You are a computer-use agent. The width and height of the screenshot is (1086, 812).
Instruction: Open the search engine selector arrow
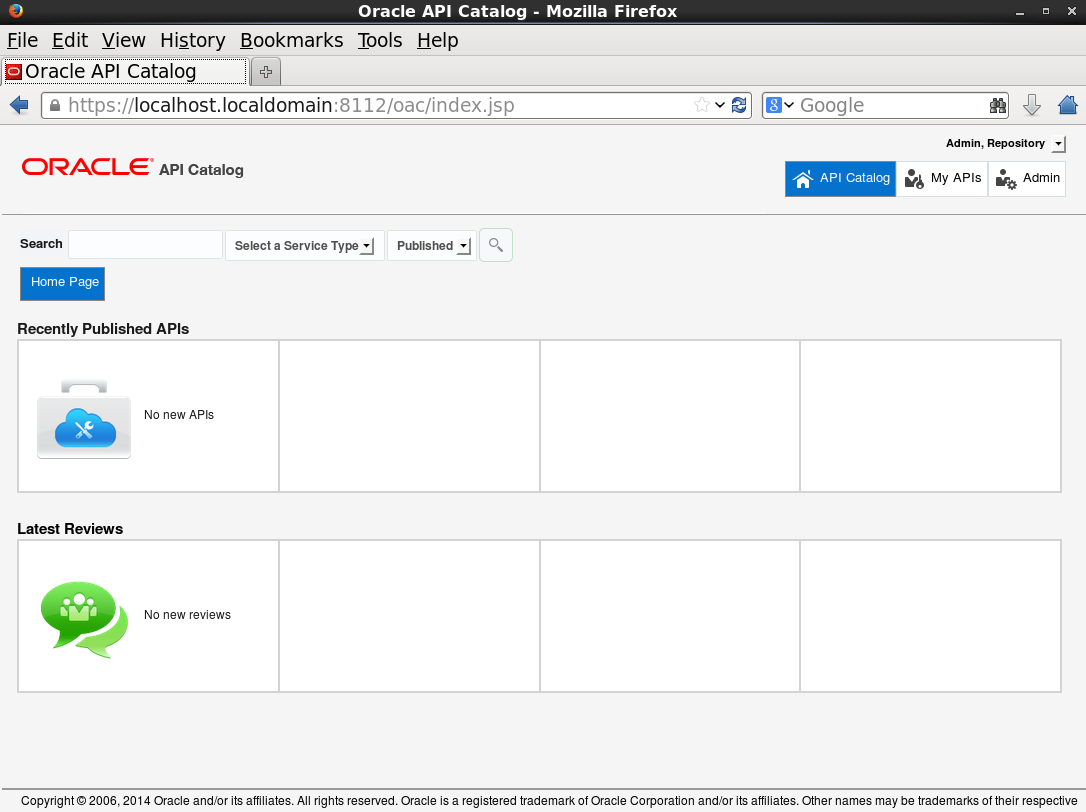[789, 105]
